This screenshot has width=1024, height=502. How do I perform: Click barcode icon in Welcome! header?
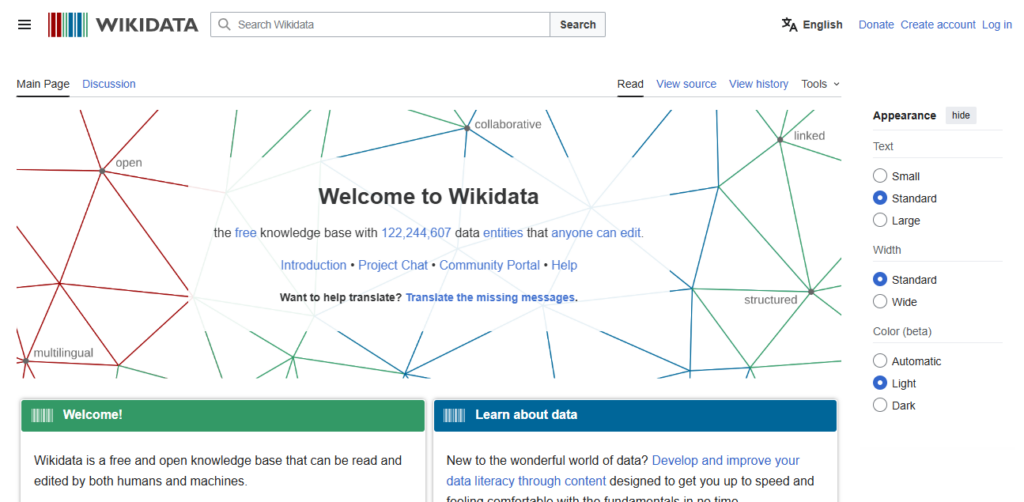pyautogui.click(x=42, y=415)
